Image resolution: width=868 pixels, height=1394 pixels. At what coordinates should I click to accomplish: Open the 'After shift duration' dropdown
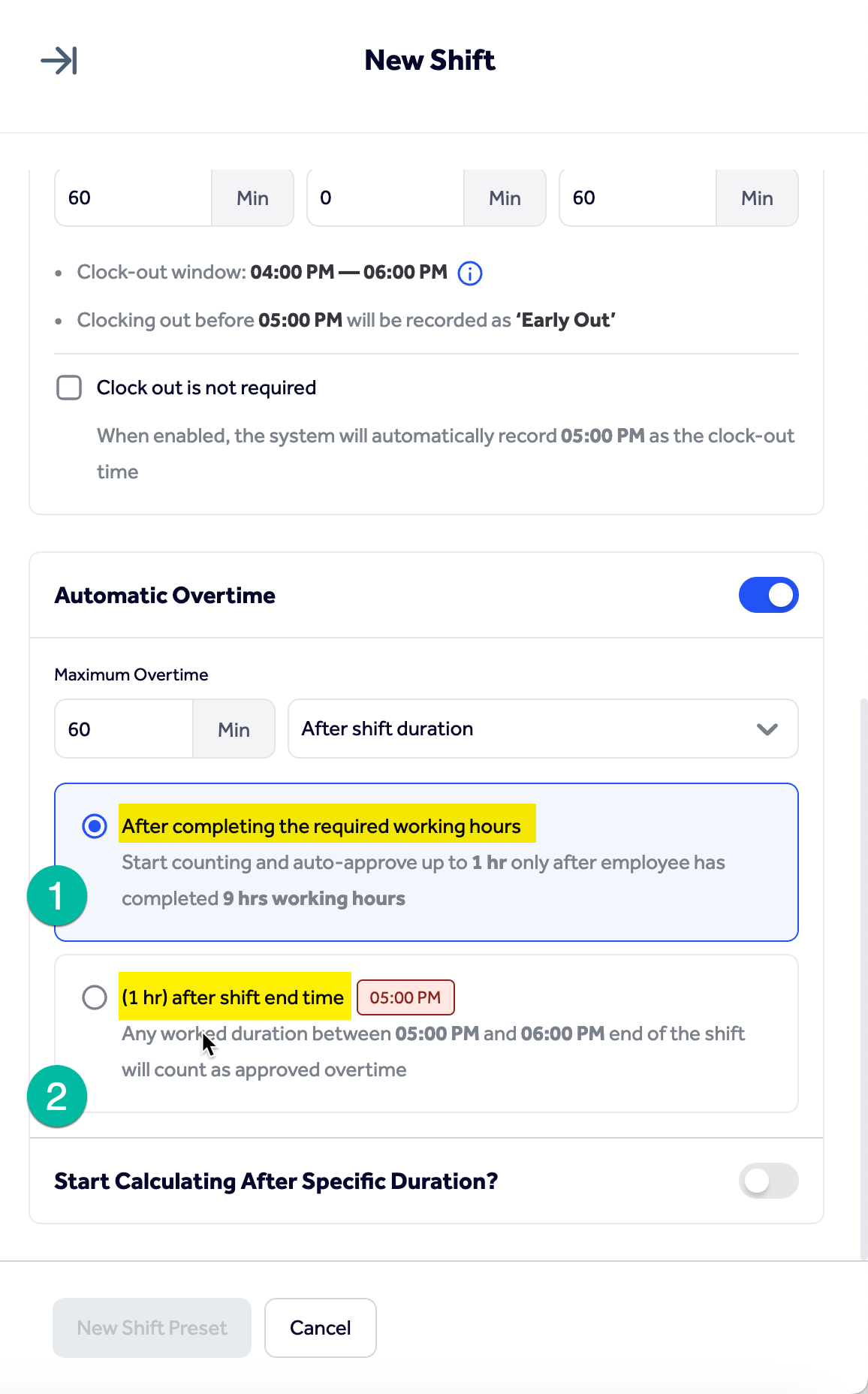tap(542, 729)
